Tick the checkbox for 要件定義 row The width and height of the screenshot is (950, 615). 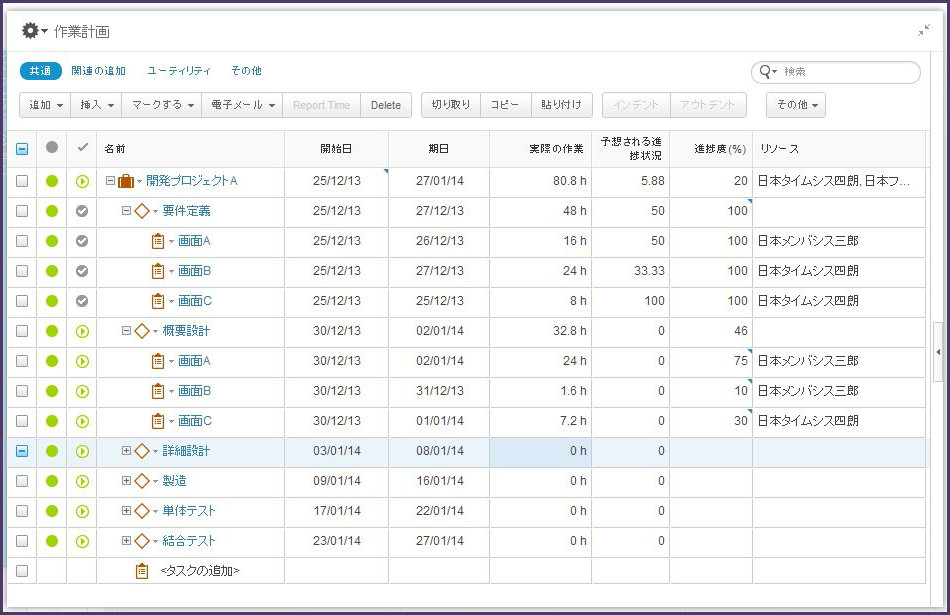pos(22,211)
